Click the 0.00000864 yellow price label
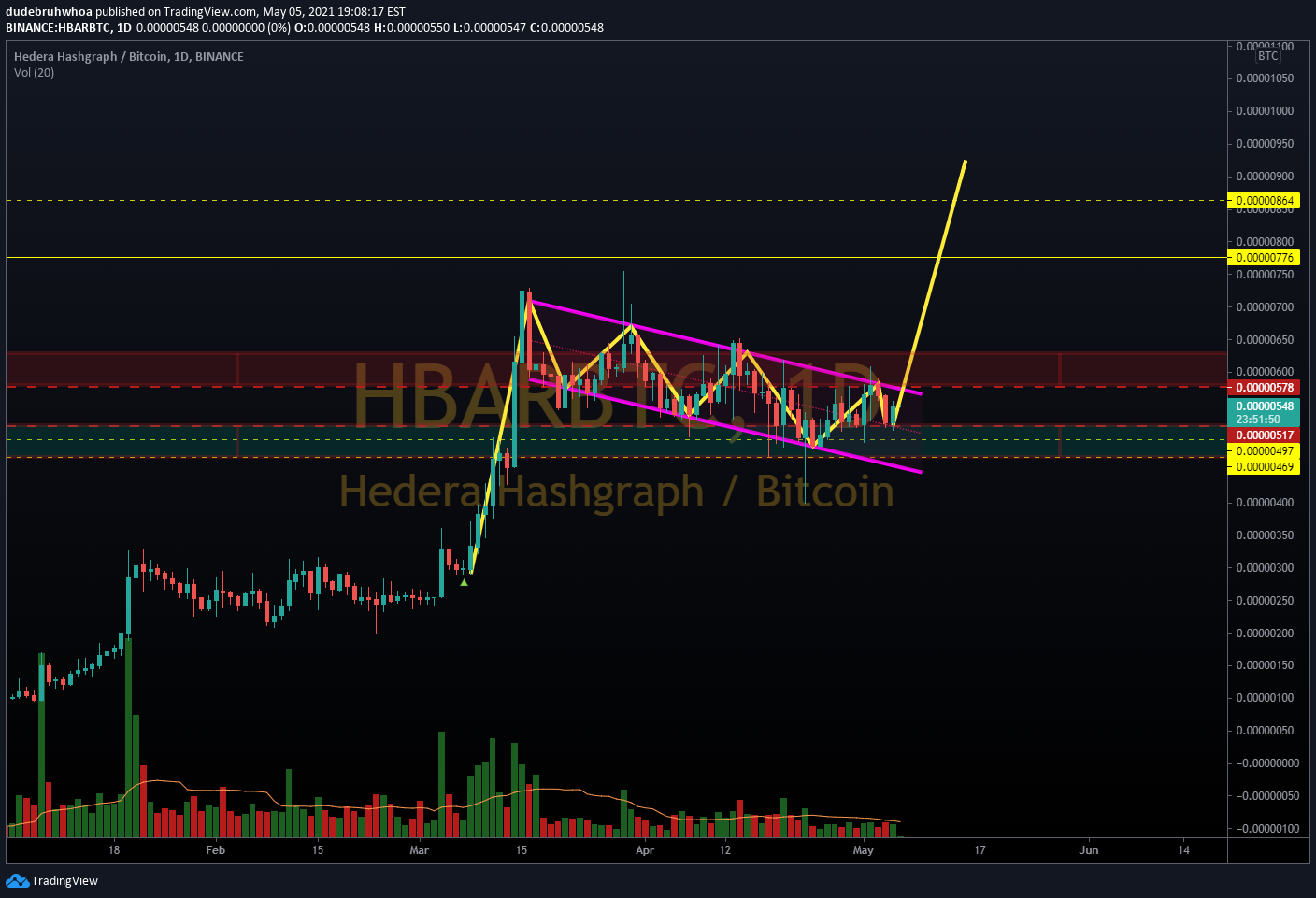 tap(1265, 201)
